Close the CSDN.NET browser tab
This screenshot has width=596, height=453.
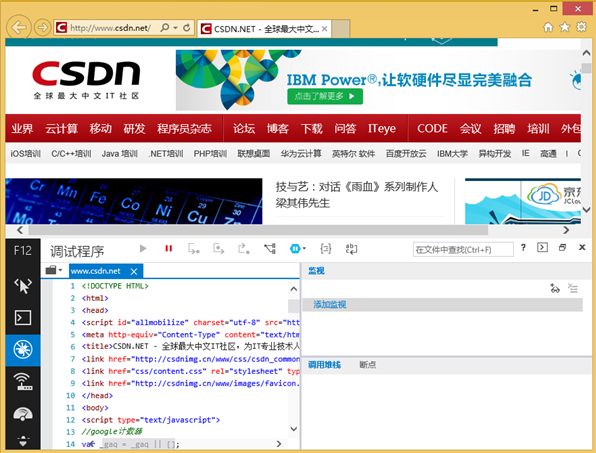coord(324,29)
